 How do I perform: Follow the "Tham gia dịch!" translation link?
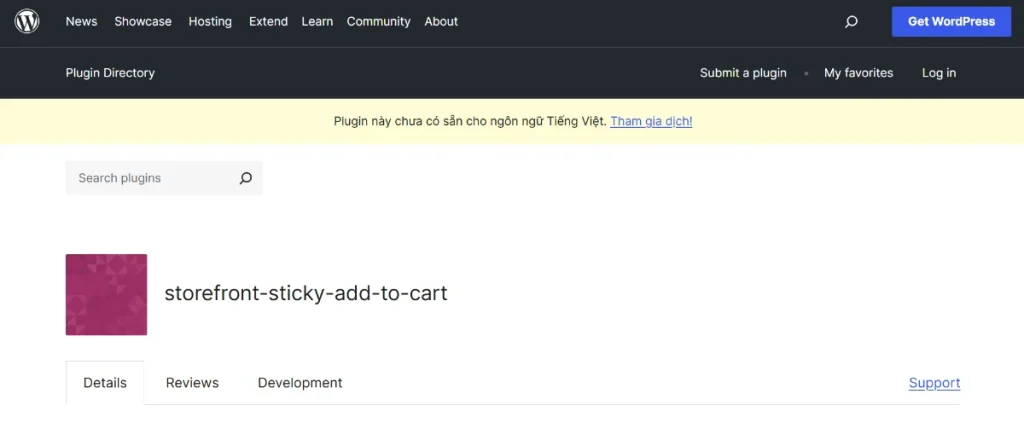click(651, 121)
